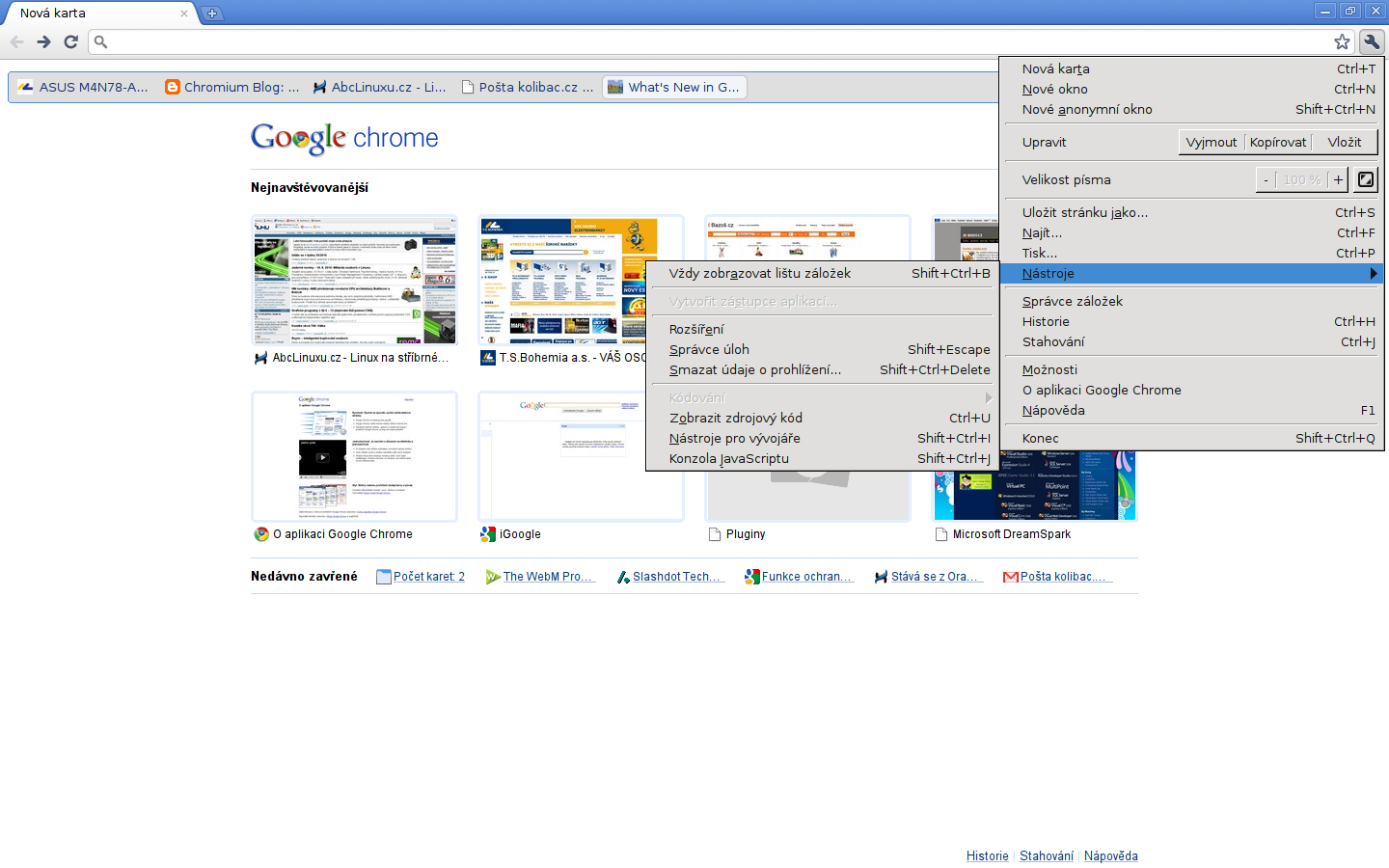
Task: Click Počet karet: 2 recently closed link
Action: pyautogui.click(x=421, y=577)
